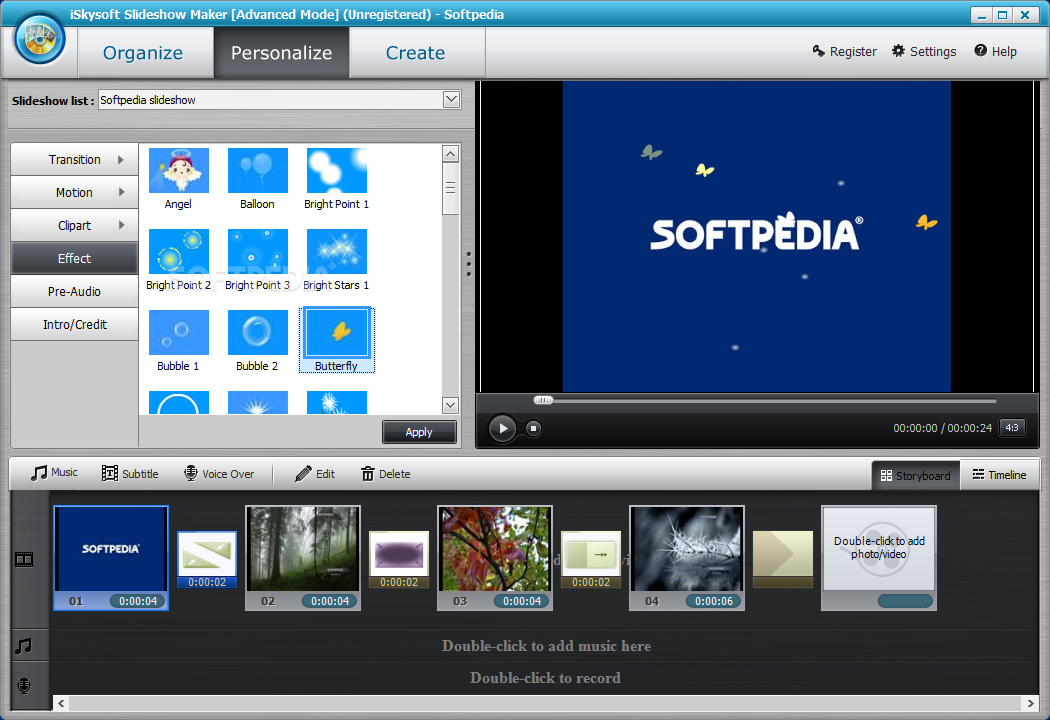Viewport: 1050px width, 720px height.
Task: Open the Intro/Credit category
Action: tap(74, 324)
